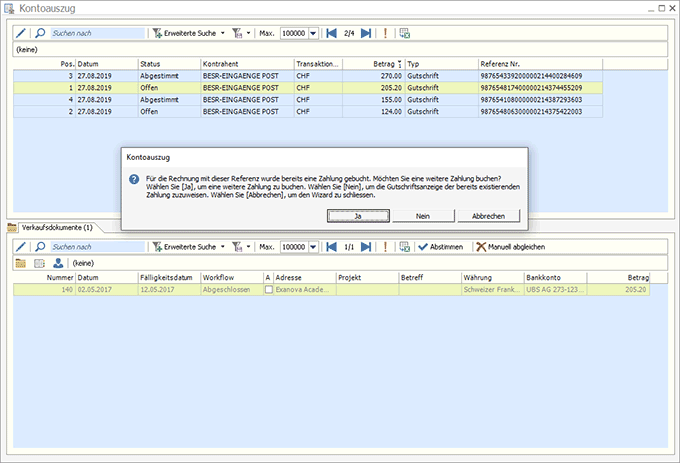Go to the next page in lower list (1/1)
The width and height of the screenshot is (680, 463).
(366, 247)
